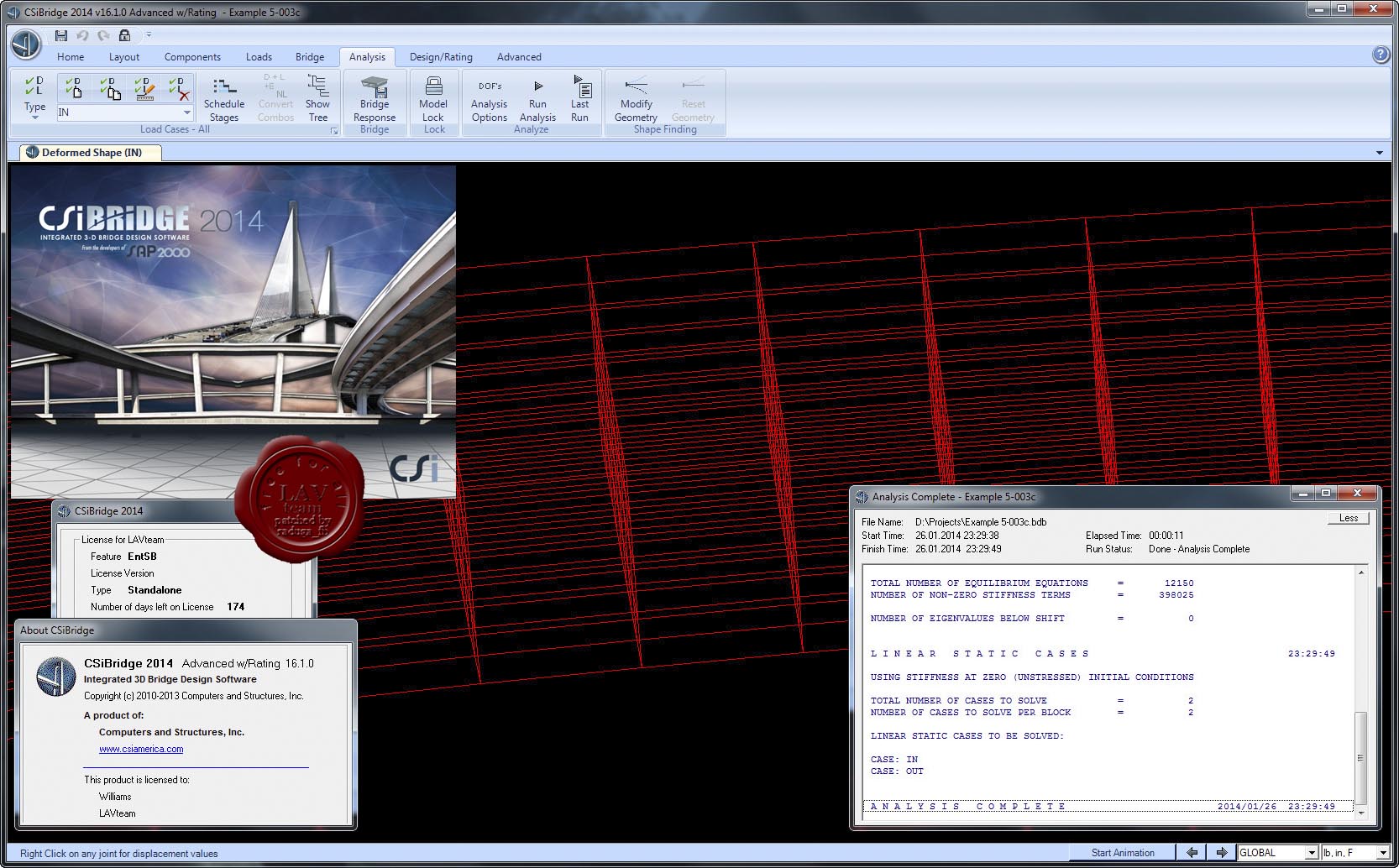Modify the selected load case
This screenshot has width=1399, height=868.
(x=144, y=88)
